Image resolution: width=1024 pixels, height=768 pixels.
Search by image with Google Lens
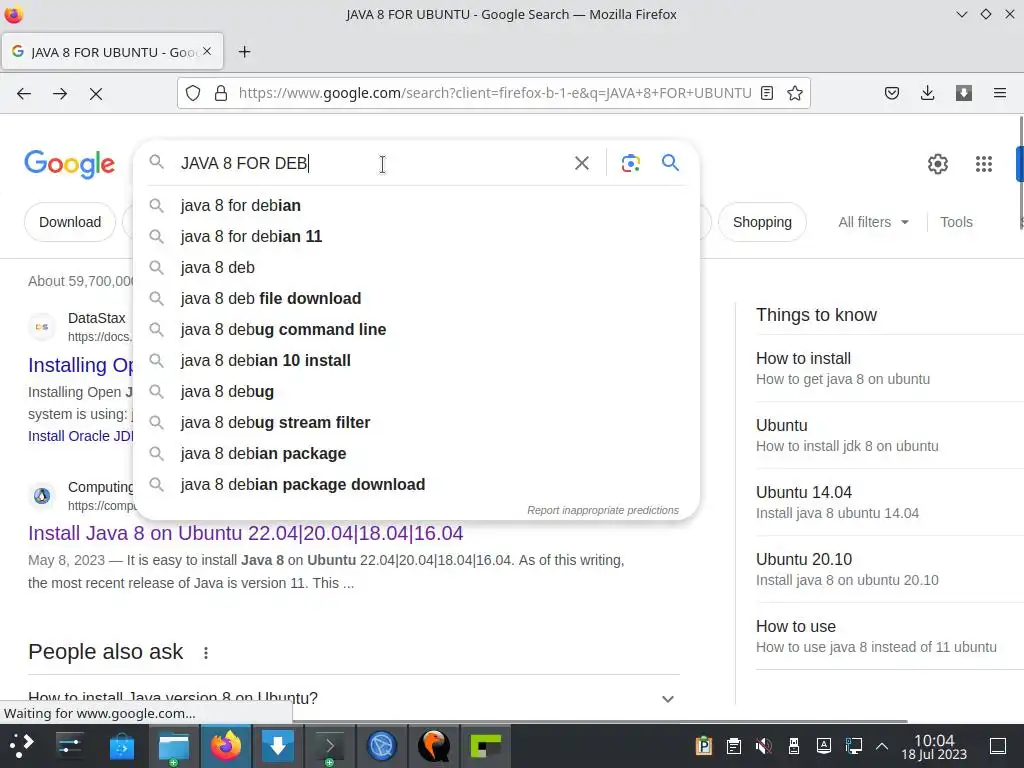tap(630, 163)
